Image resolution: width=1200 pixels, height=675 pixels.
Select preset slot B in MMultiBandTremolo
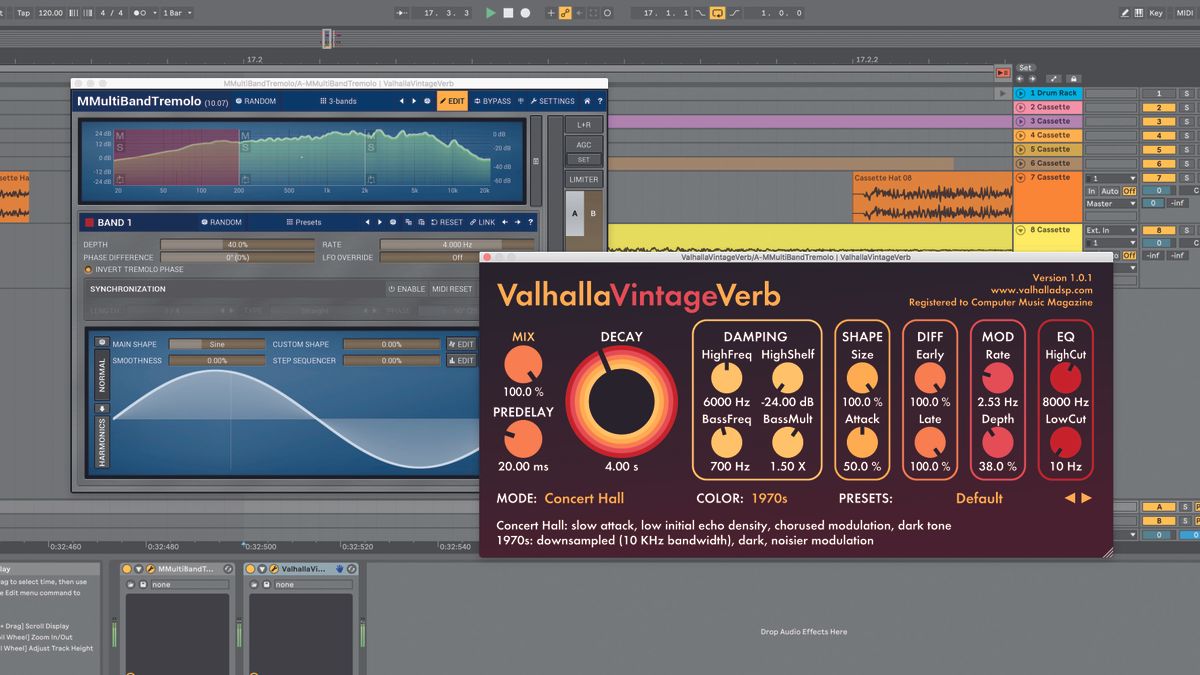coord(593,212)
